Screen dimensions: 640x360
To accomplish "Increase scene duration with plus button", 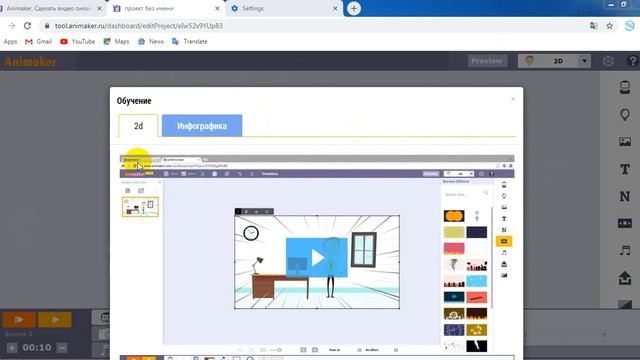I will click(12, 348).
